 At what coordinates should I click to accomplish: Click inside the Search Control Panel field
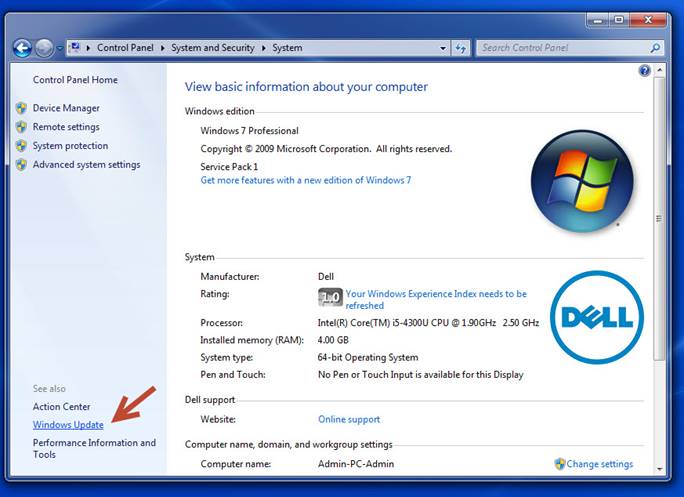[560, 47]
